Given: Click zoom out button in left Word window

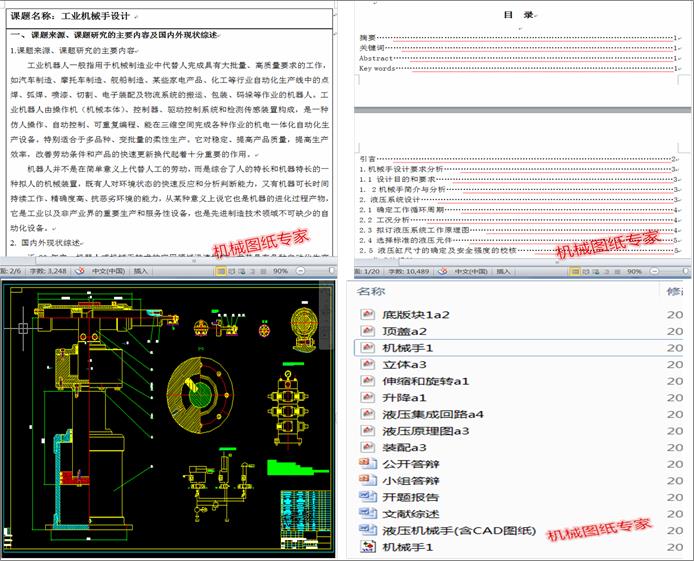Looking at the screenshot, I should 301,271.
